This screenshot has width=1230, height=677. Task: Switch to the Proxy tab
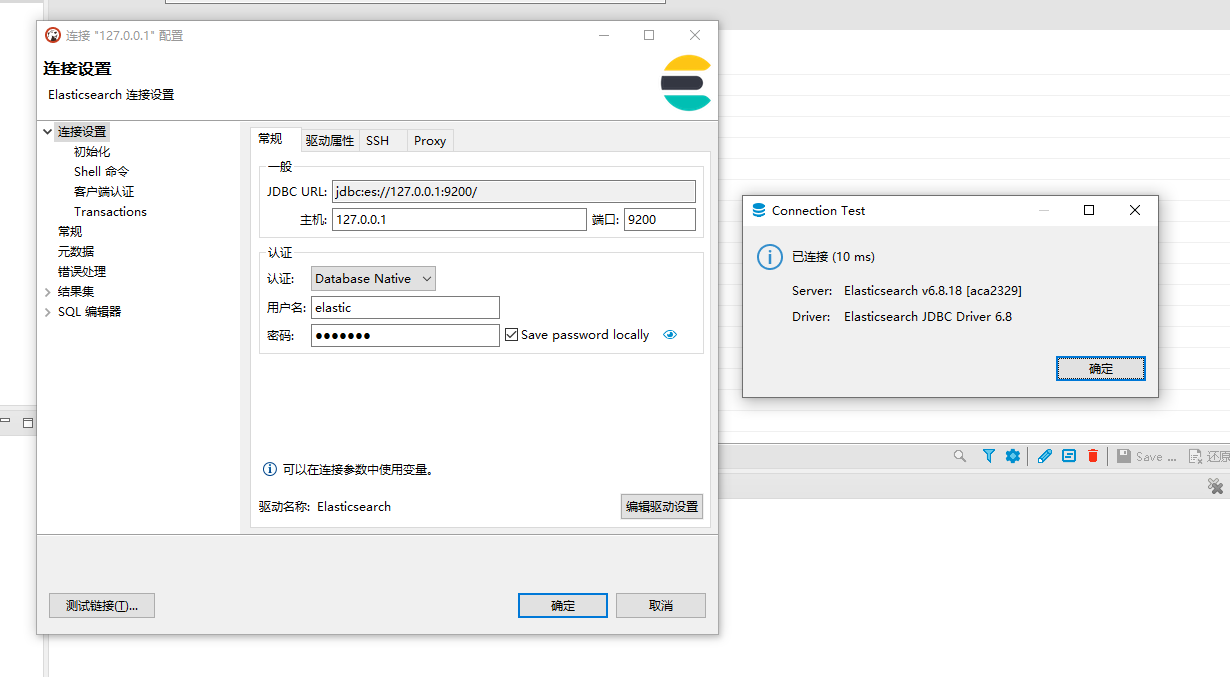tap(430, 141)
